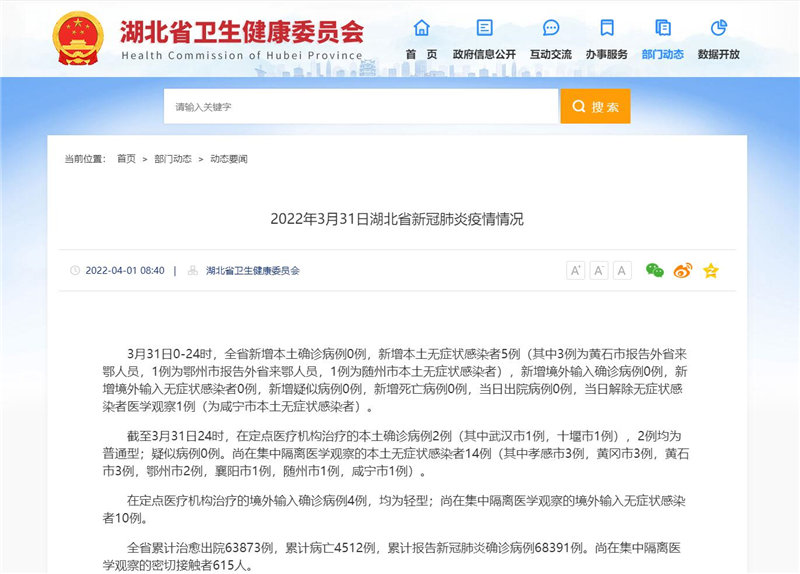Click the home icon above 首页
This screenshot has width=800, height=574.
point(421,28)
